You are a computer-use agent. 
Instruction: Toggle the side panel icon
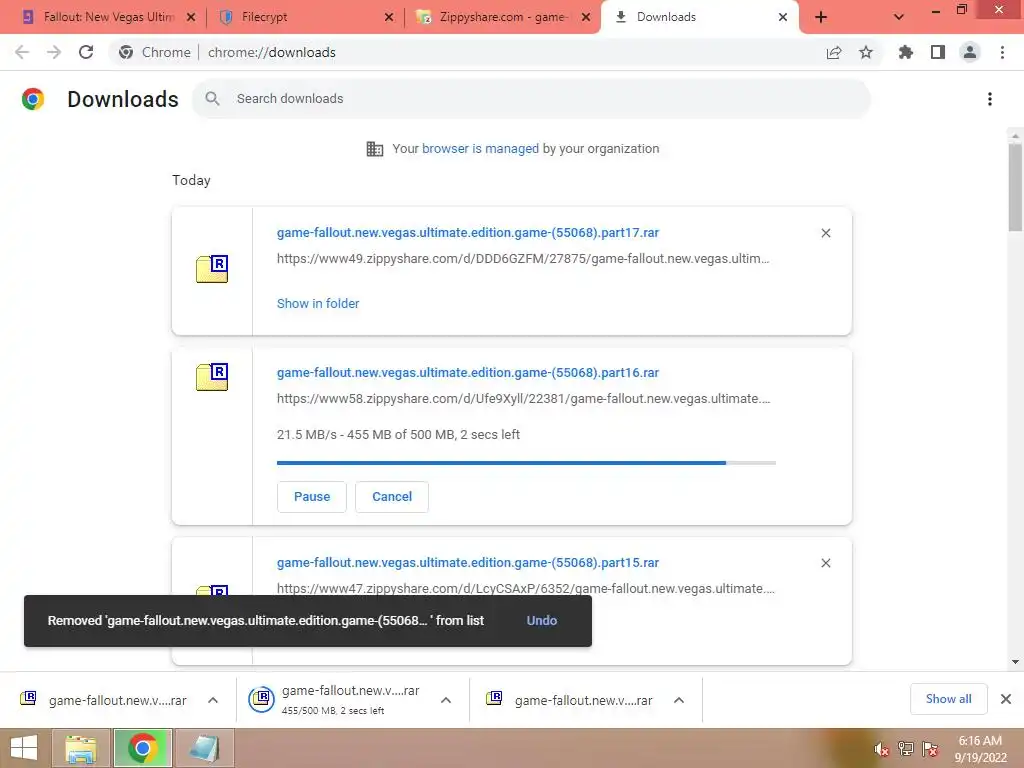pyautogui.click(x=938, y=52)
